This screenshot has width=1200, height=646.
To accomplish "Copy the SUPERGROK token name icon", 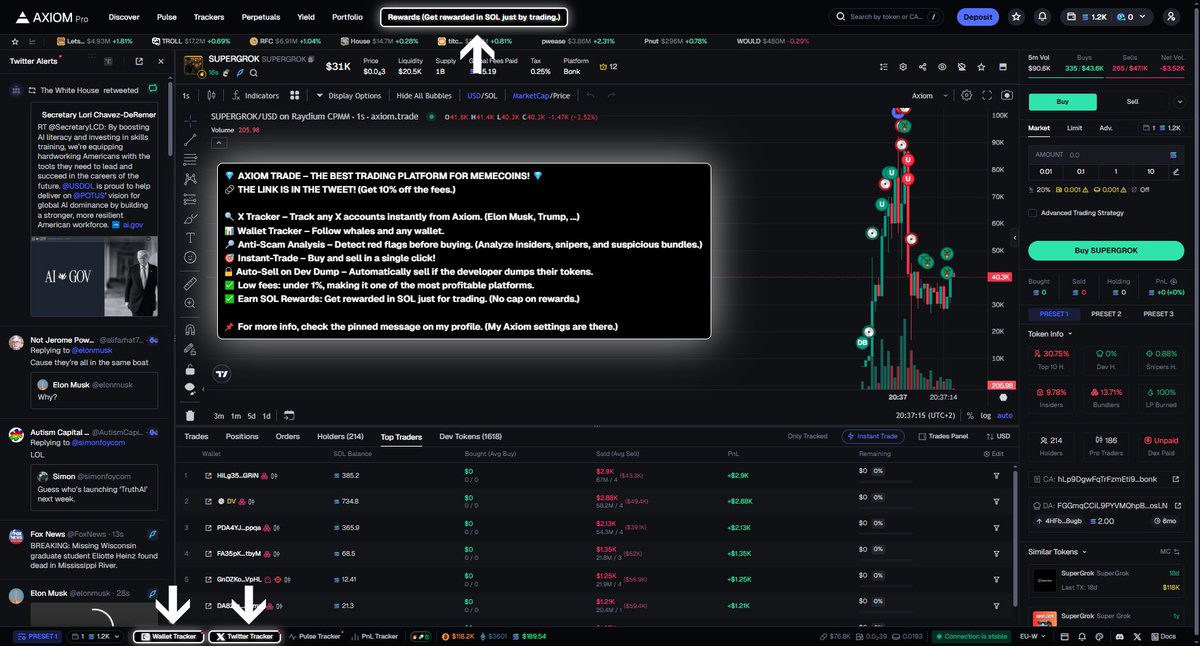I will (312, 60).
